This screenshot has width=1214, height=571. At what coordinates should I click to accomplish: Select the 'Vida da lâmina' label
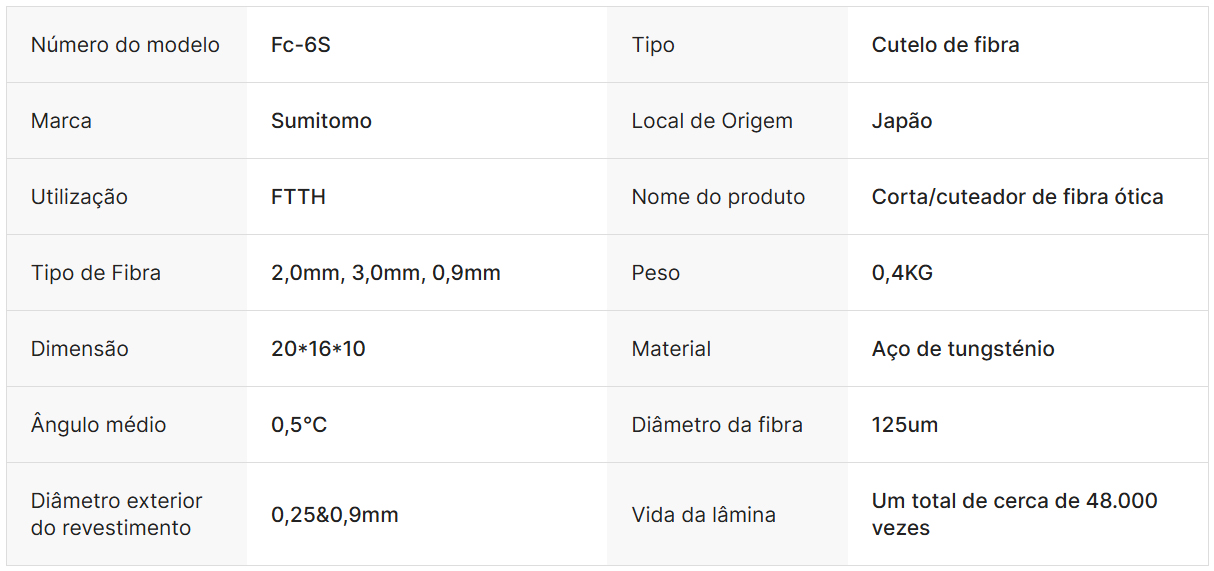pos(703,515)
